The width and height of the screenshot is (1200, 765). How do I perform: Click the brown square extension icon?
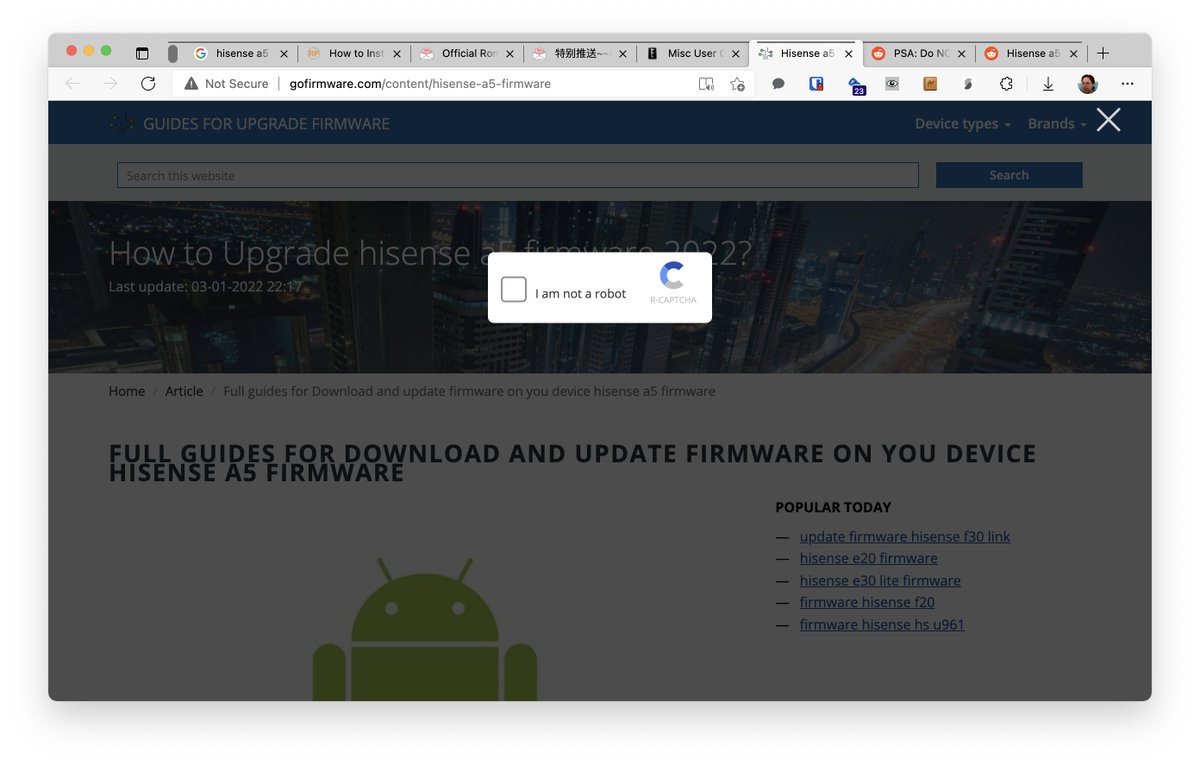pos(929,84)
